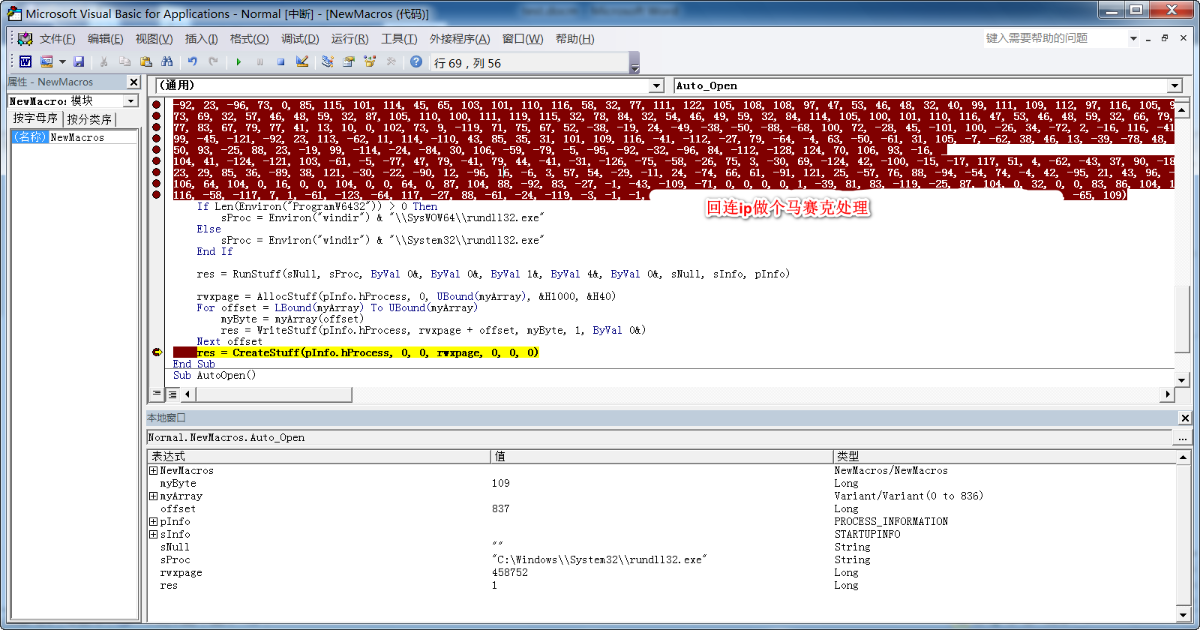
Task: Expand the myArray variable node
Action: click(x=153, y=496)
